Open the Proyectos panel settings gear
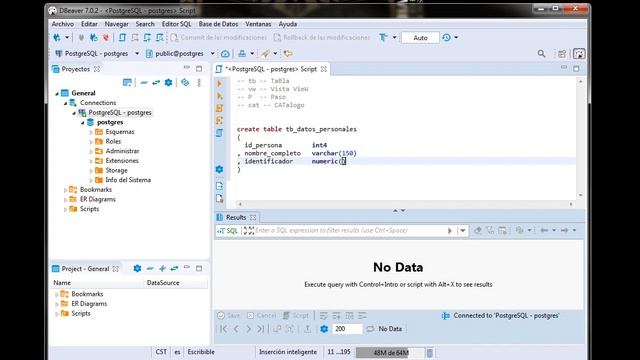This screenshot has height=360, width=640. (169, 82)
